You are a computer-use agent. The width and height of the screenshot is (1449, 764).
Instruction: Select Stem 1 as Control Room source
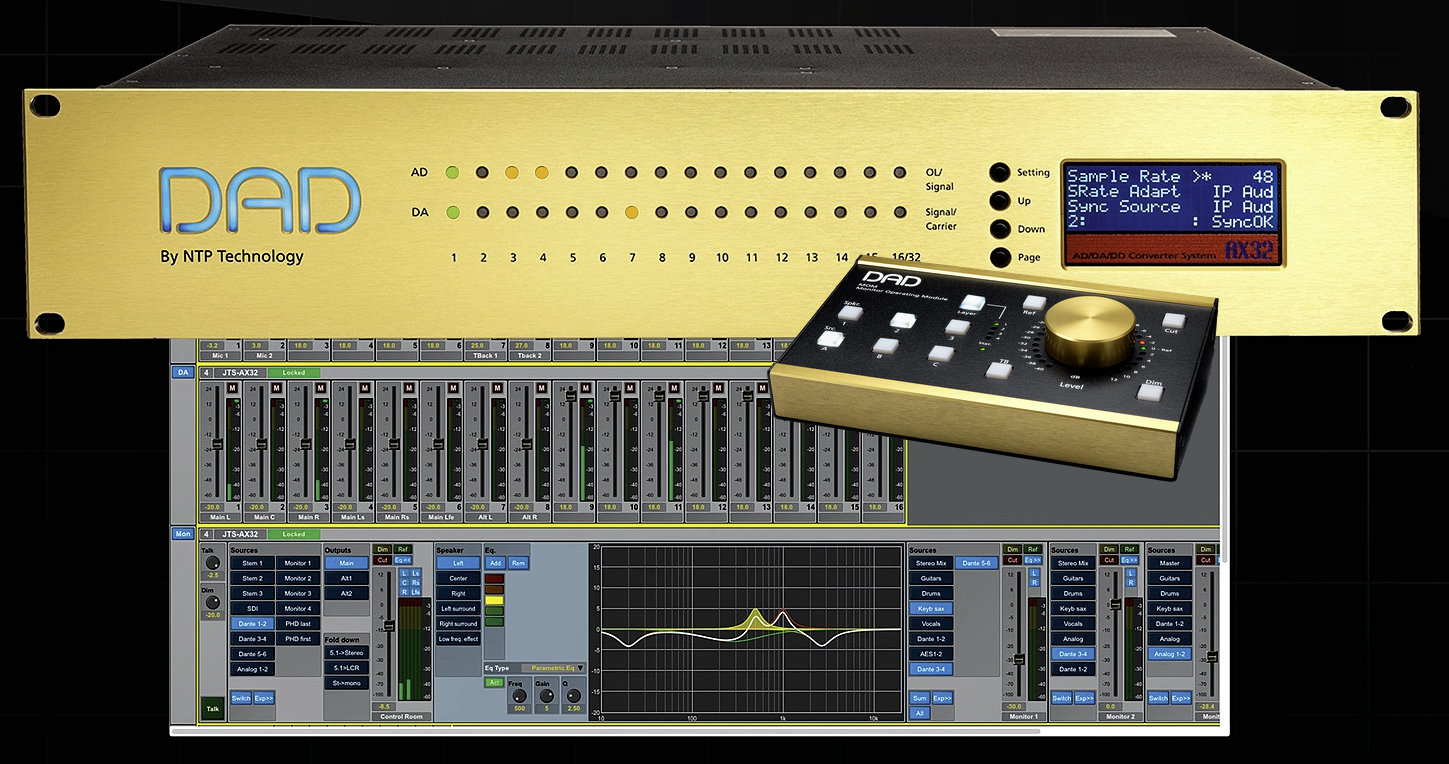252,563
